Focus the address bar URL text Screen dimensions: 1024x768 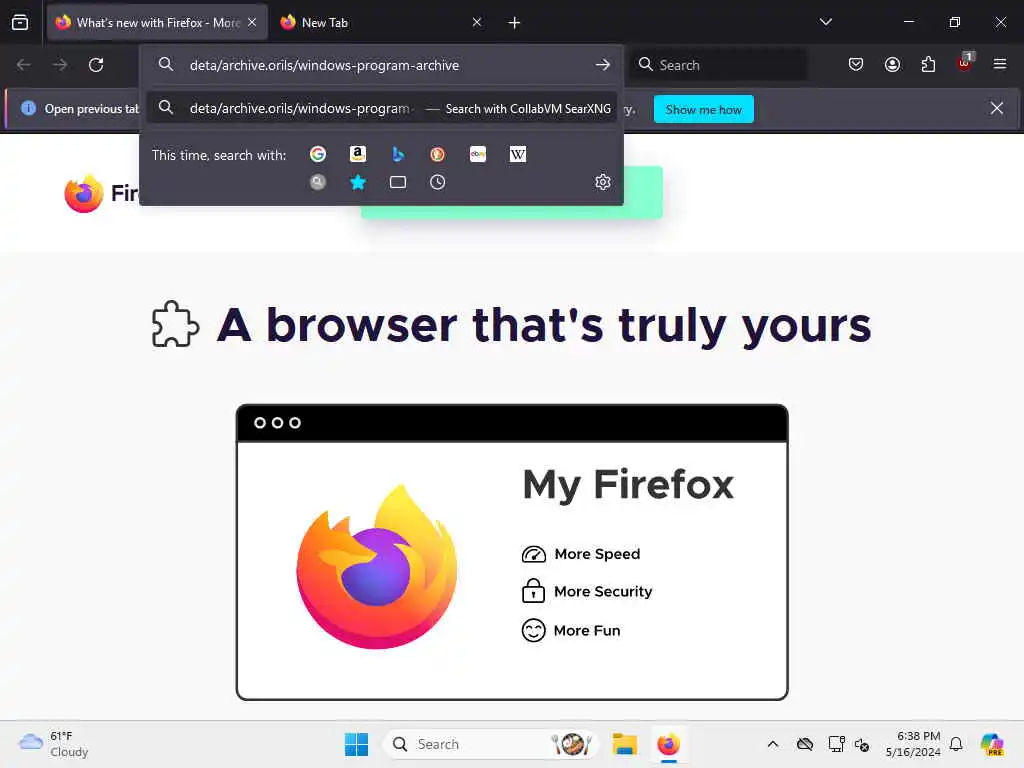point(324,65)
